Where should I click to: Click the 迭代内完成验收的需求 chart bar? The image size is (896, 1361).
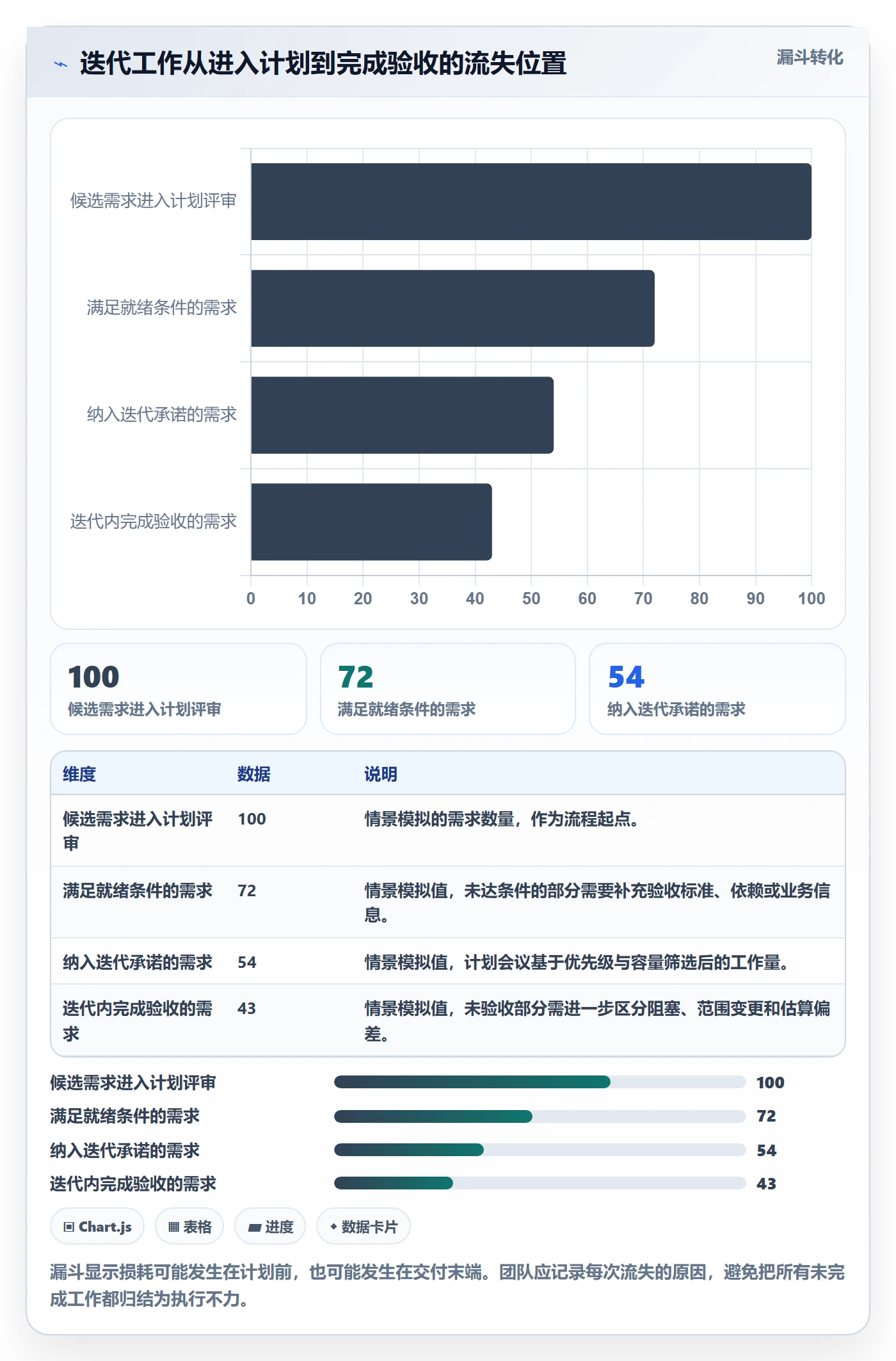click(371, 522)
